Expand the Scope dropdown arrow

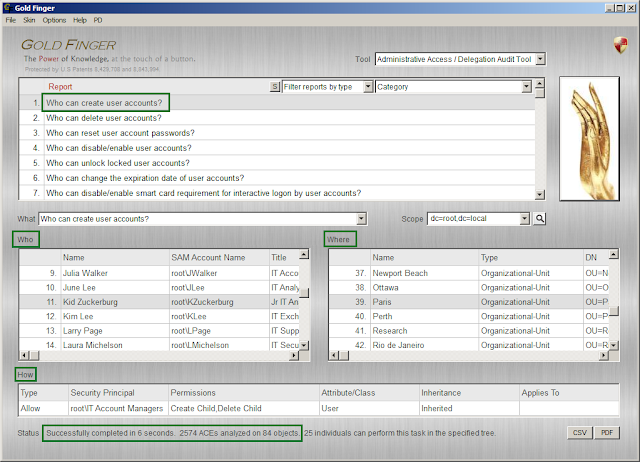(x=524, y=219)
